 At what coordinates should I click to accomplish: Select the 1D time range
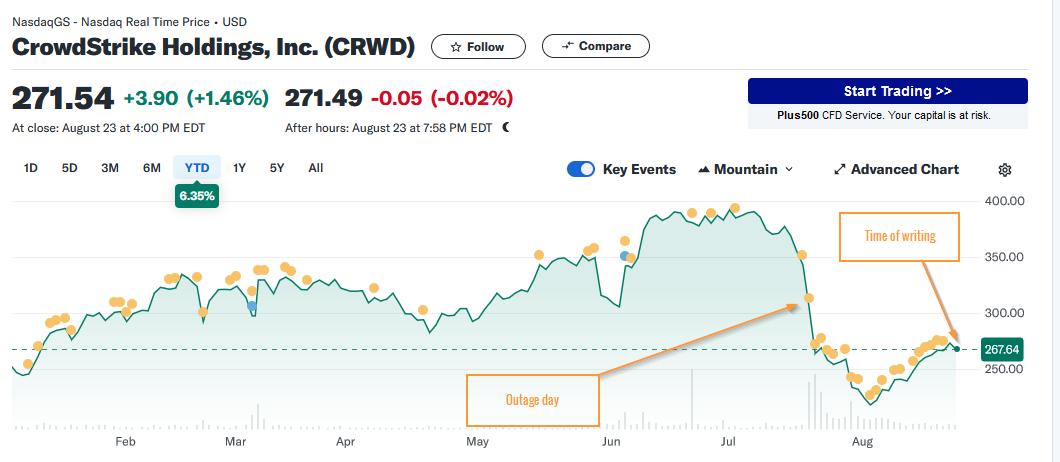pyautogui.click(x=30, y=168)
